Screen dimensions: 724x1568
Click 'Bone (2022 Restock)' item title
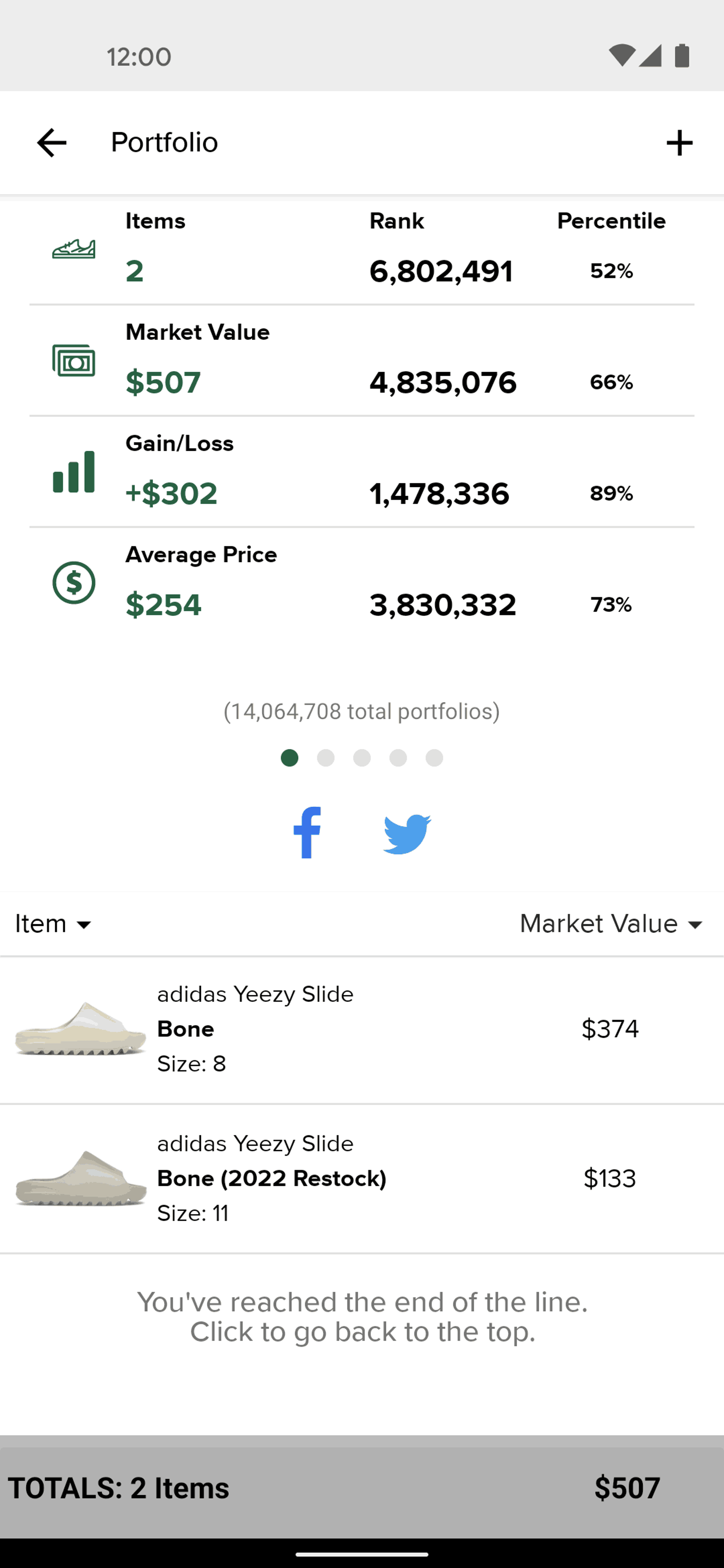pyautogui.click(x=271, y=1178)
